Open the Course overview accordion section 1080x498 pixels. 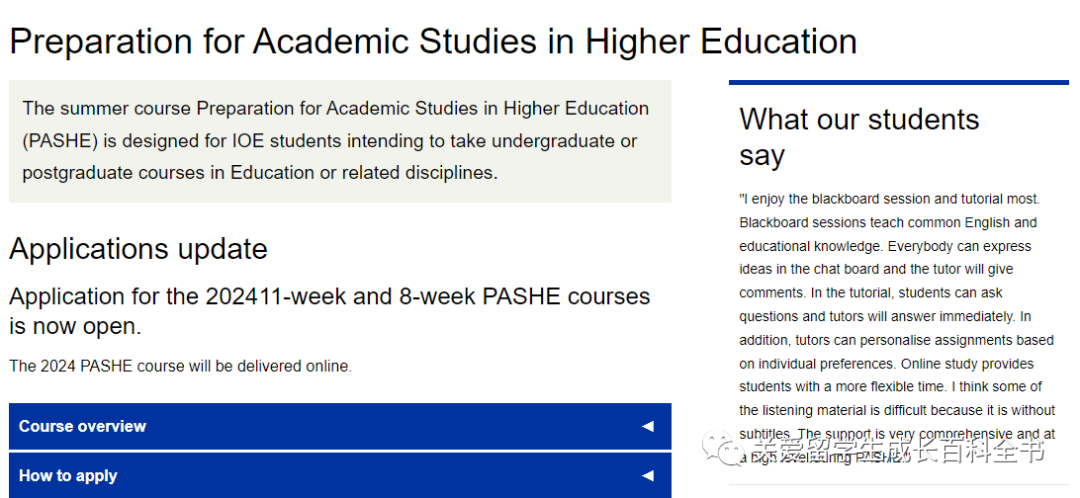point(340,426)
